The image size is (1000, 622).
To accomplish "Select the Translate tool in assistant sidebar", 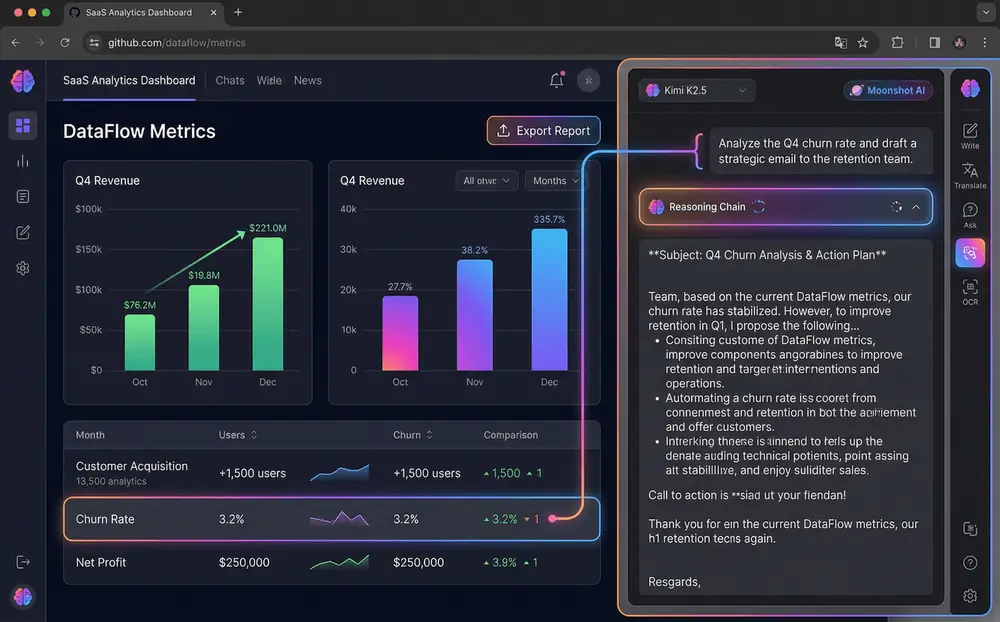I will (x=970, y=175).
